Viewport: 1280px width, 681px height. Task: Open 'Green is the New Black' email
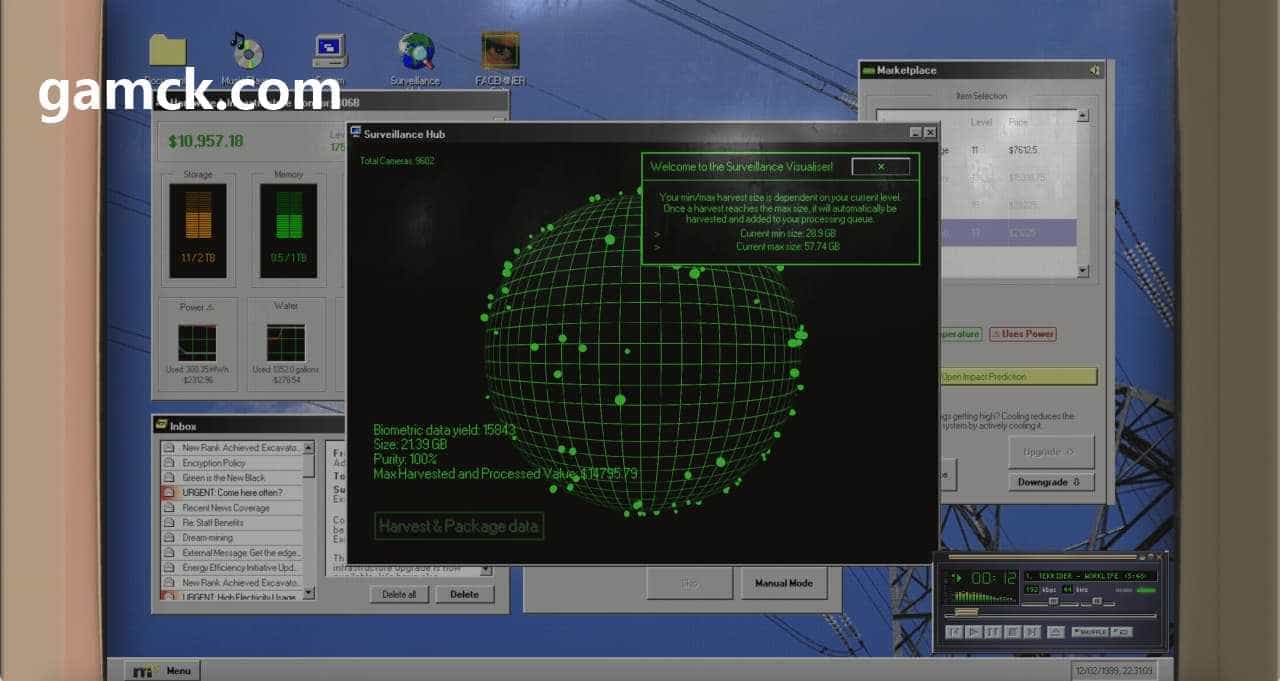click(231, 478)
